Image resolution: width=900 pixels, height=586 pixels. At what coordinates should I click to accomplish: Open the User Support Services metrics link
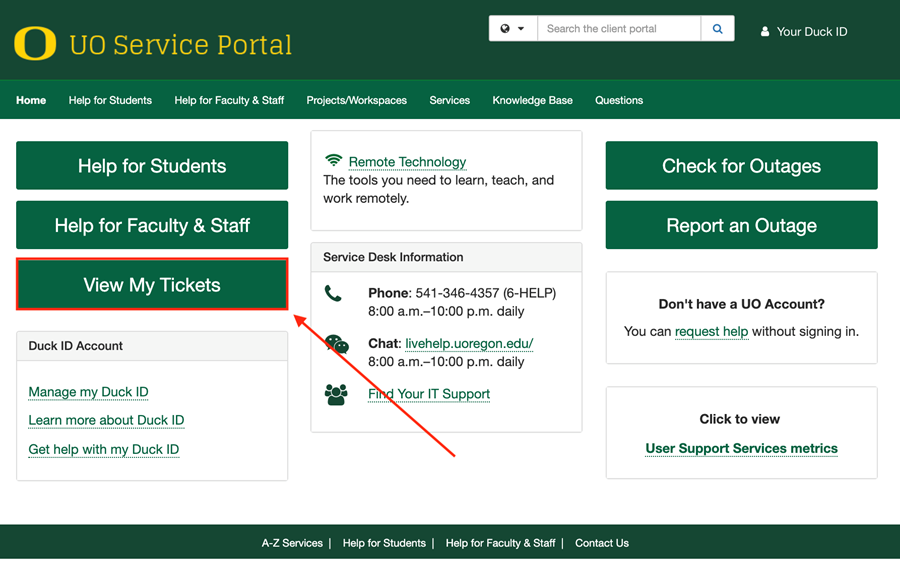point(742,448)
